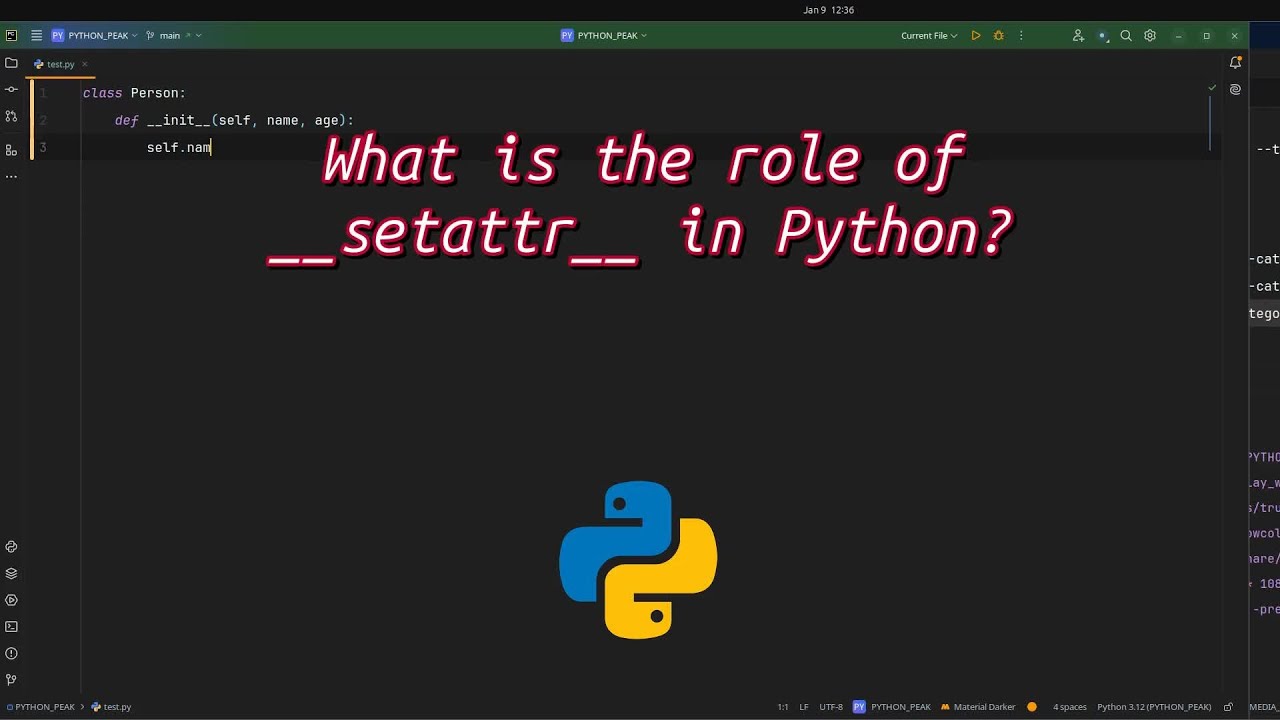The height and width of the screenshot is (720, 1280).
Task: Click test.py breadcrumb in the navigation bar
Action: 111,707
